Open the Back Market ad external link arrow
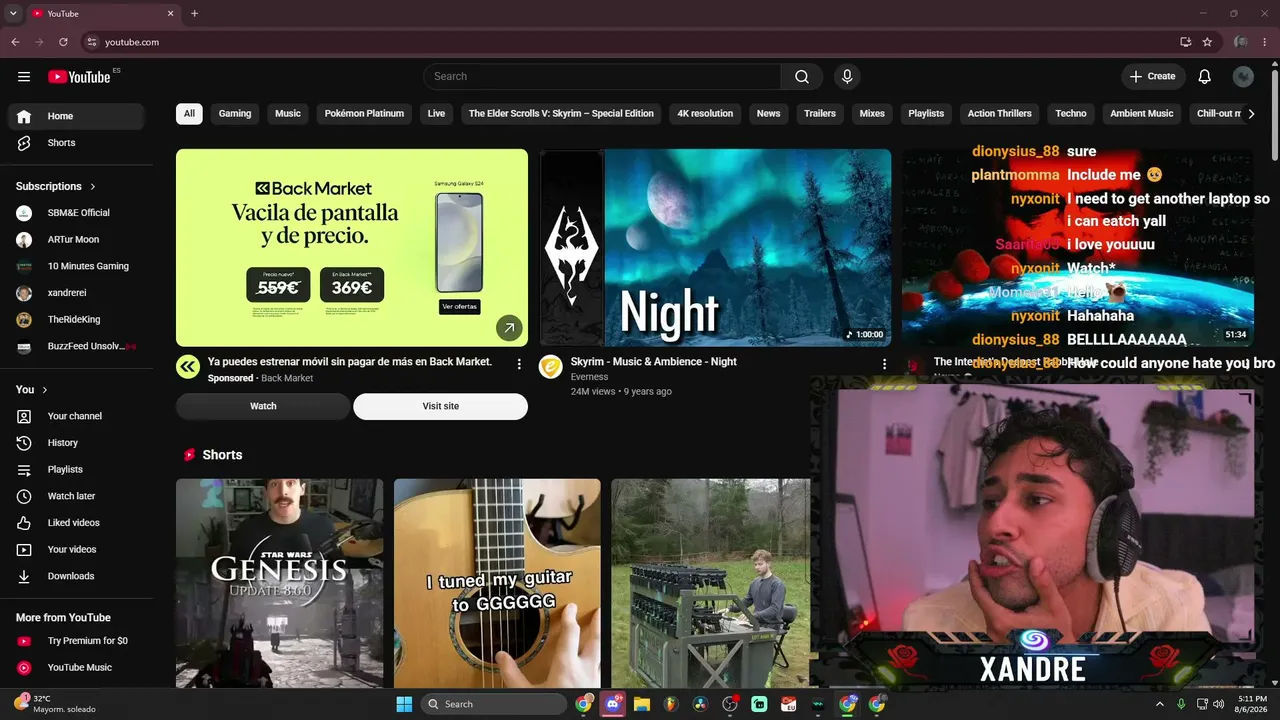This screenshot has width=1280, height=720. (509, 327)
